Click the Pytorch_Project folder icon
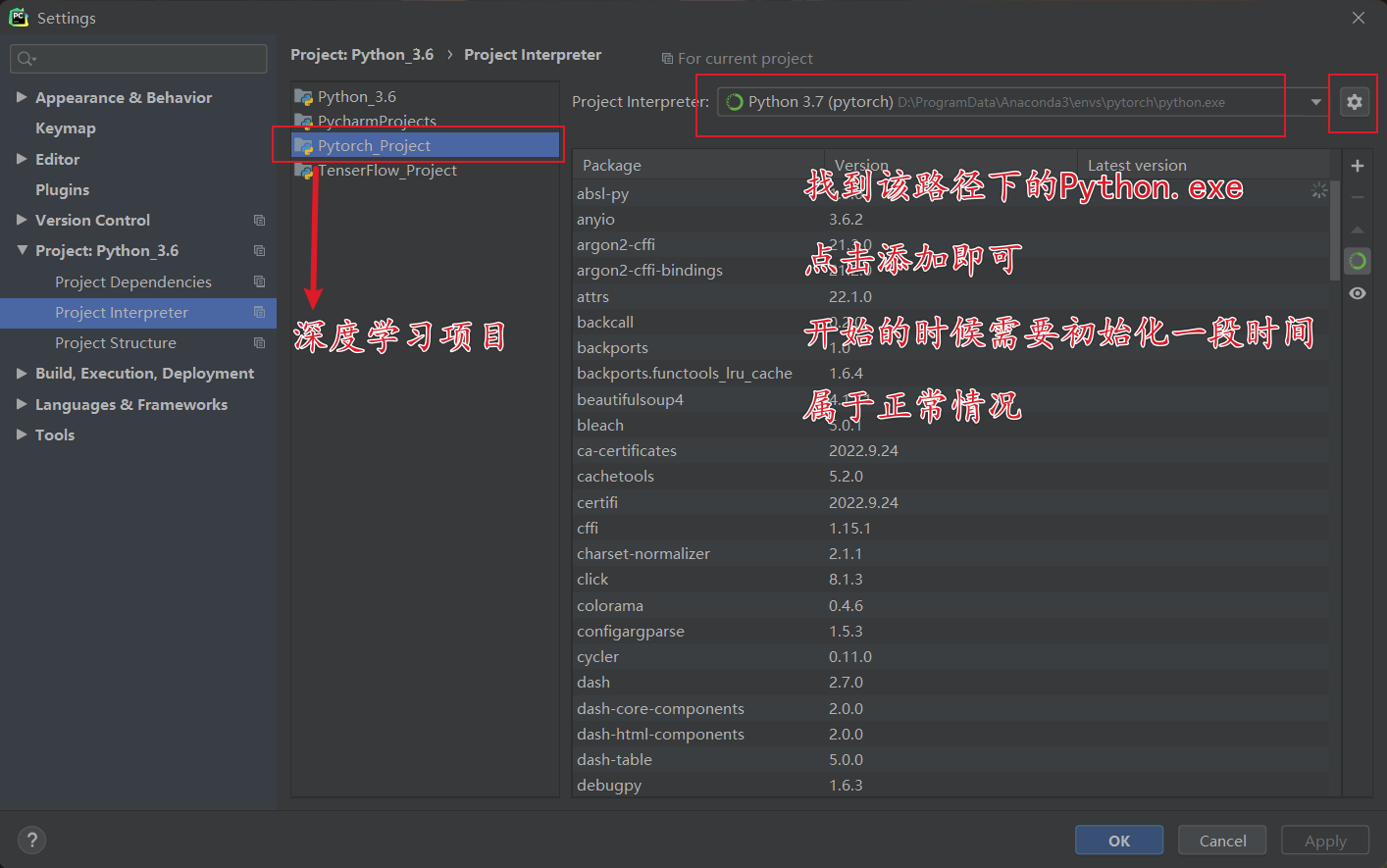Screen dimensions: 1387x868 tap(304, 146)
